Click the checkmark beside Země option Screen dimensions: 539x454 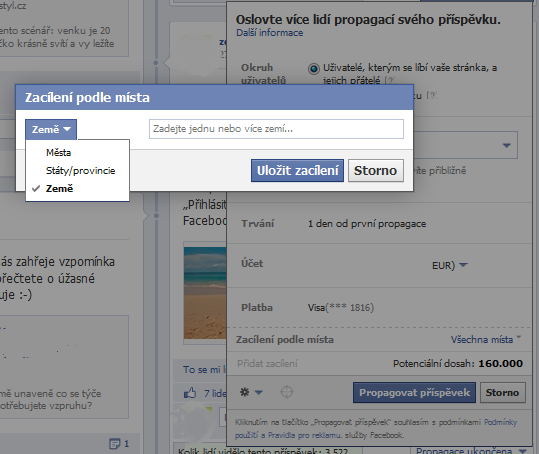36,188
